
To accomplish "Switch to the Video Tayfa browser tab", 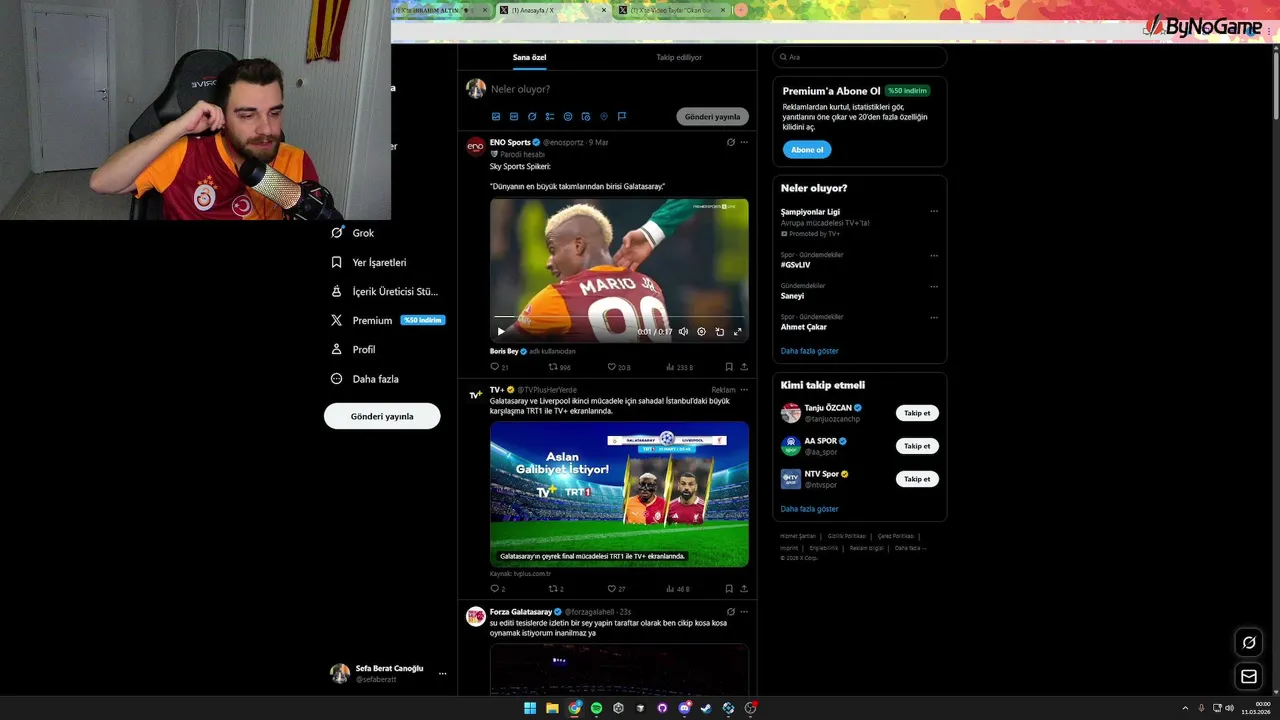I will pos(670,10).
